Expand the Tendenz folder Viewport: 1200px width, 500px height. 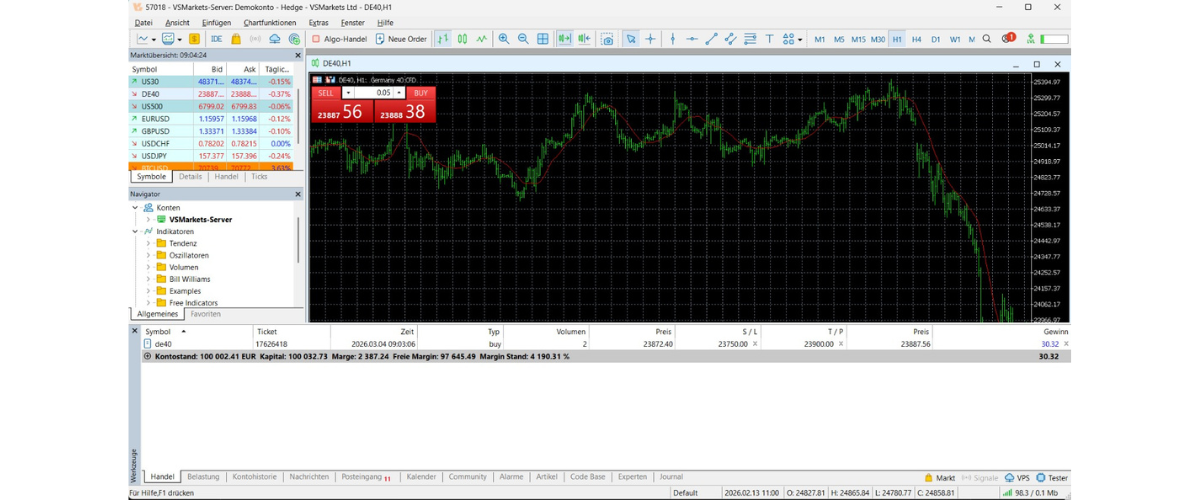click(x=148, y=243)
